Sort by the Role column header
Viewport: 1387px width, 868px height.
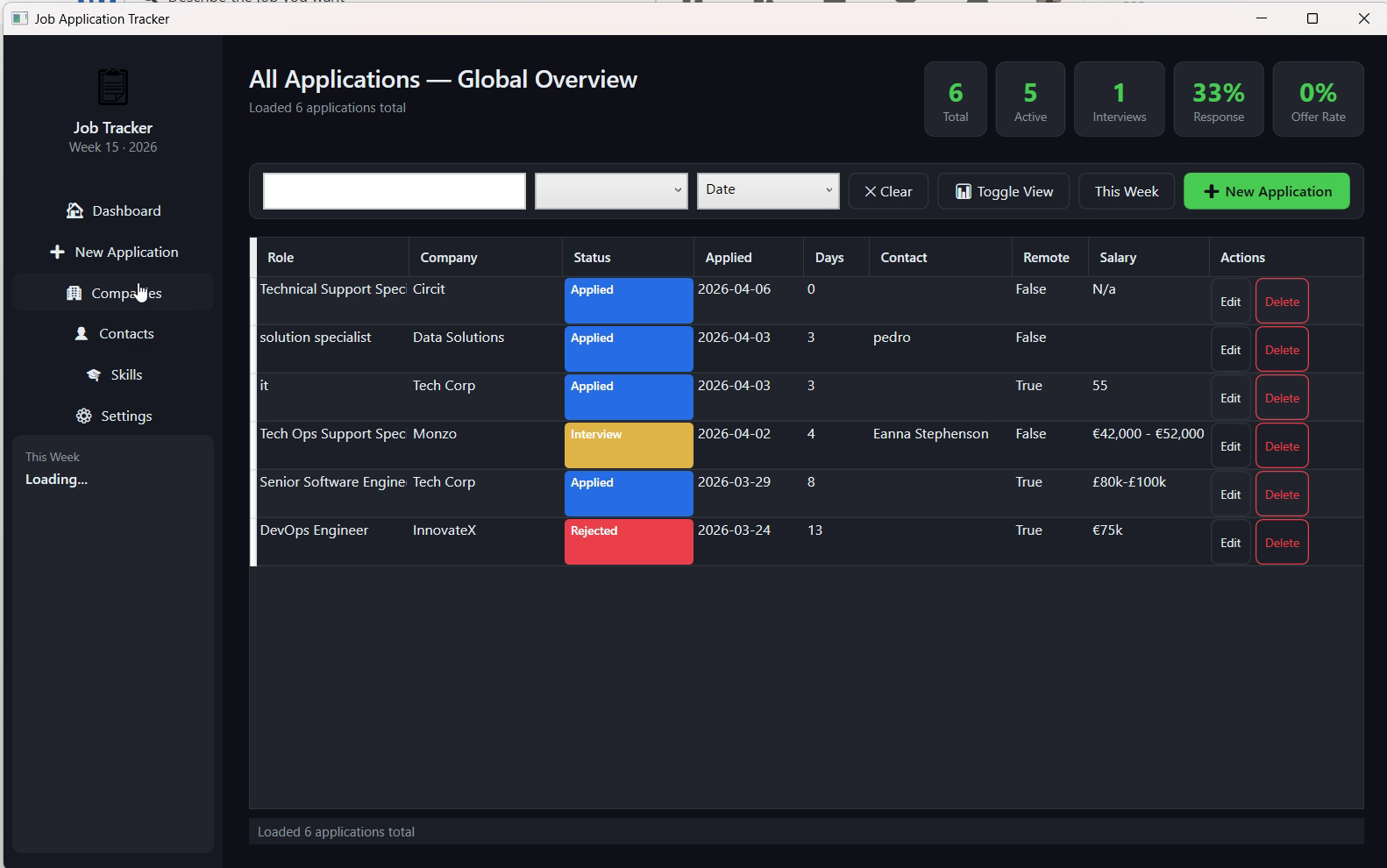[x=332, y=257]
